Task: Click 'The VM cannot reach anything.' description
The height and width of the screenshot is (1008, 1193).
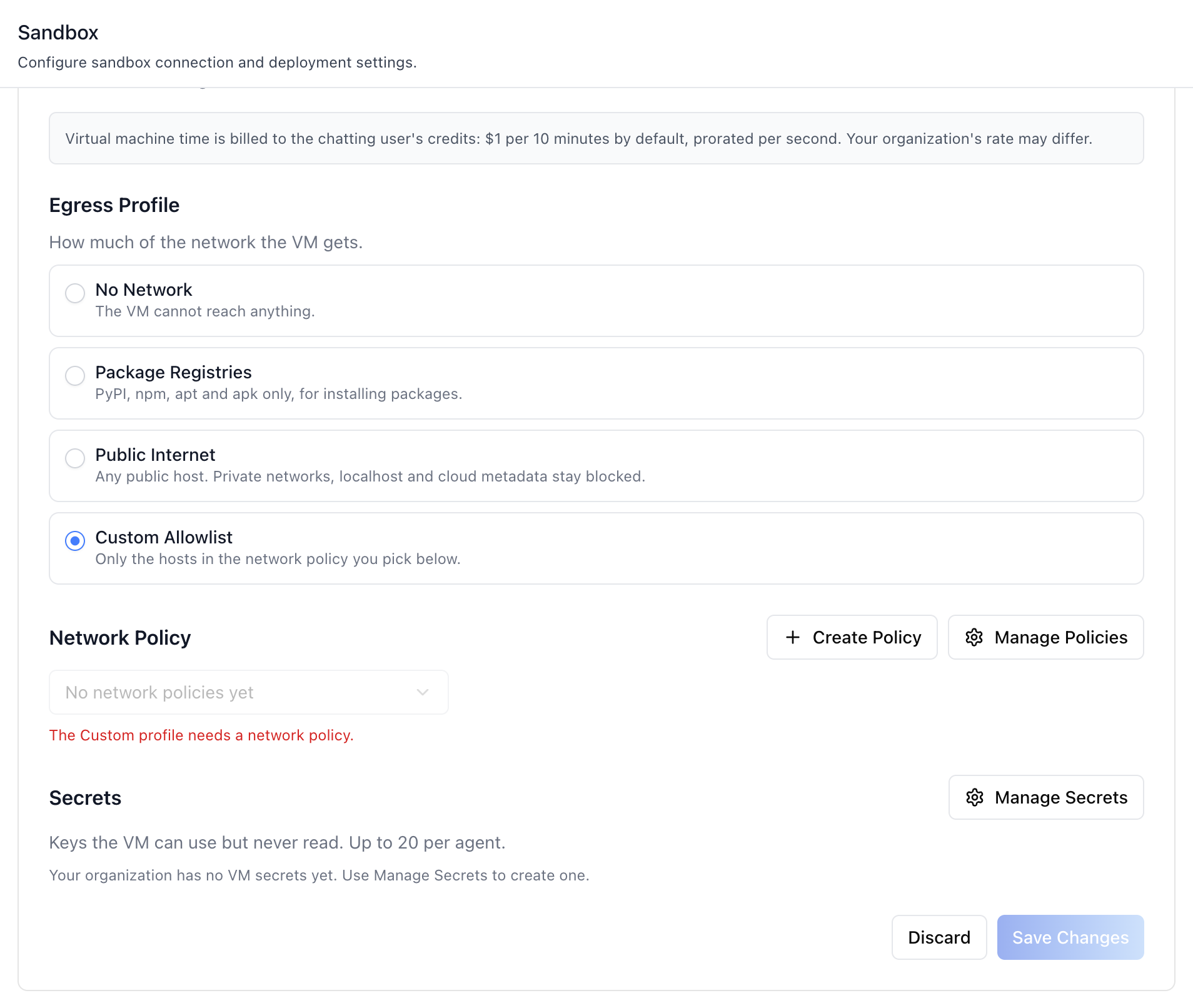Action: click(x=205, y=311)
